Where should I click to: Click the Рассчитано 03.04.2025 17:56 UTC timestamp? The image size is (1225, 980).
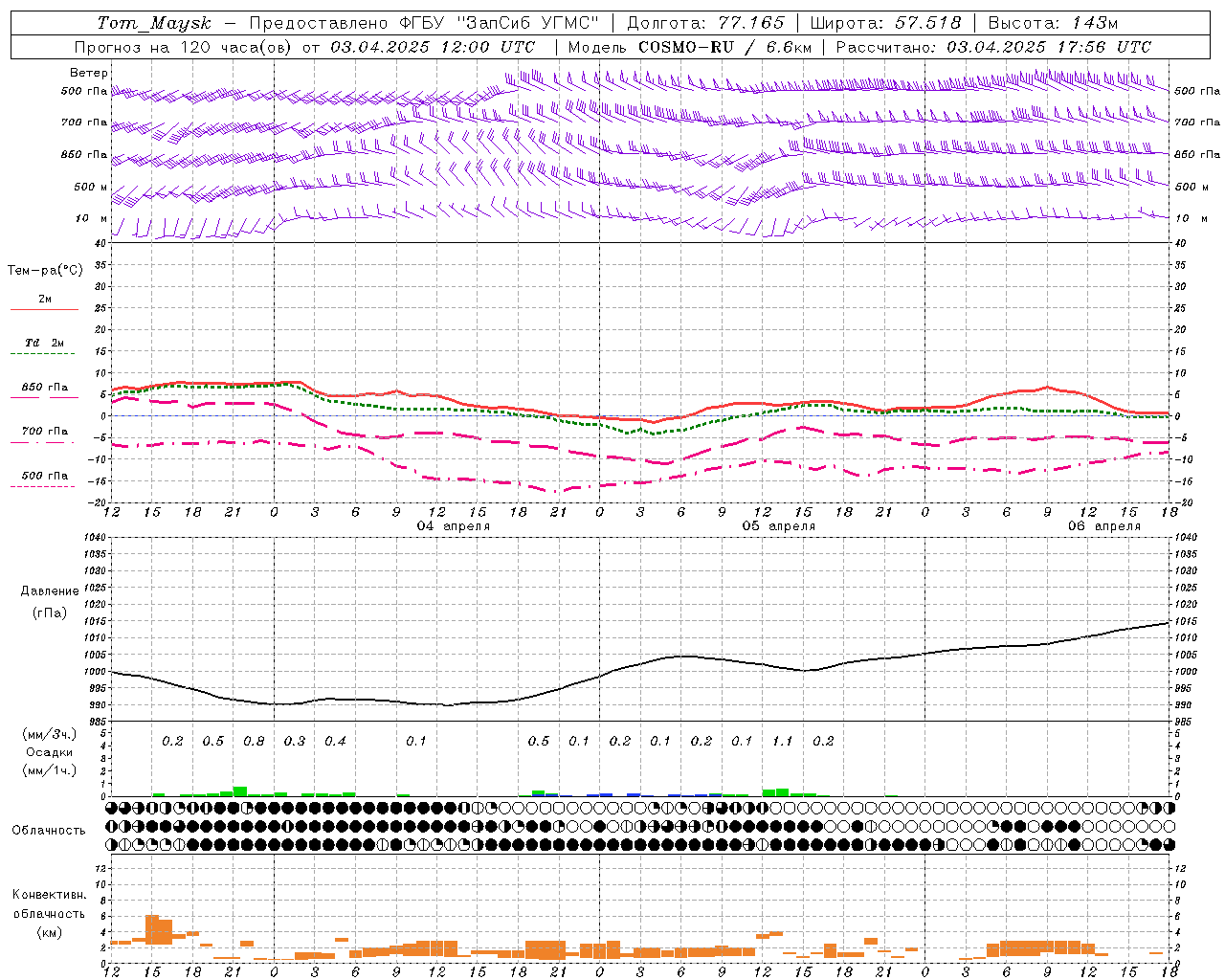[993, 47]
